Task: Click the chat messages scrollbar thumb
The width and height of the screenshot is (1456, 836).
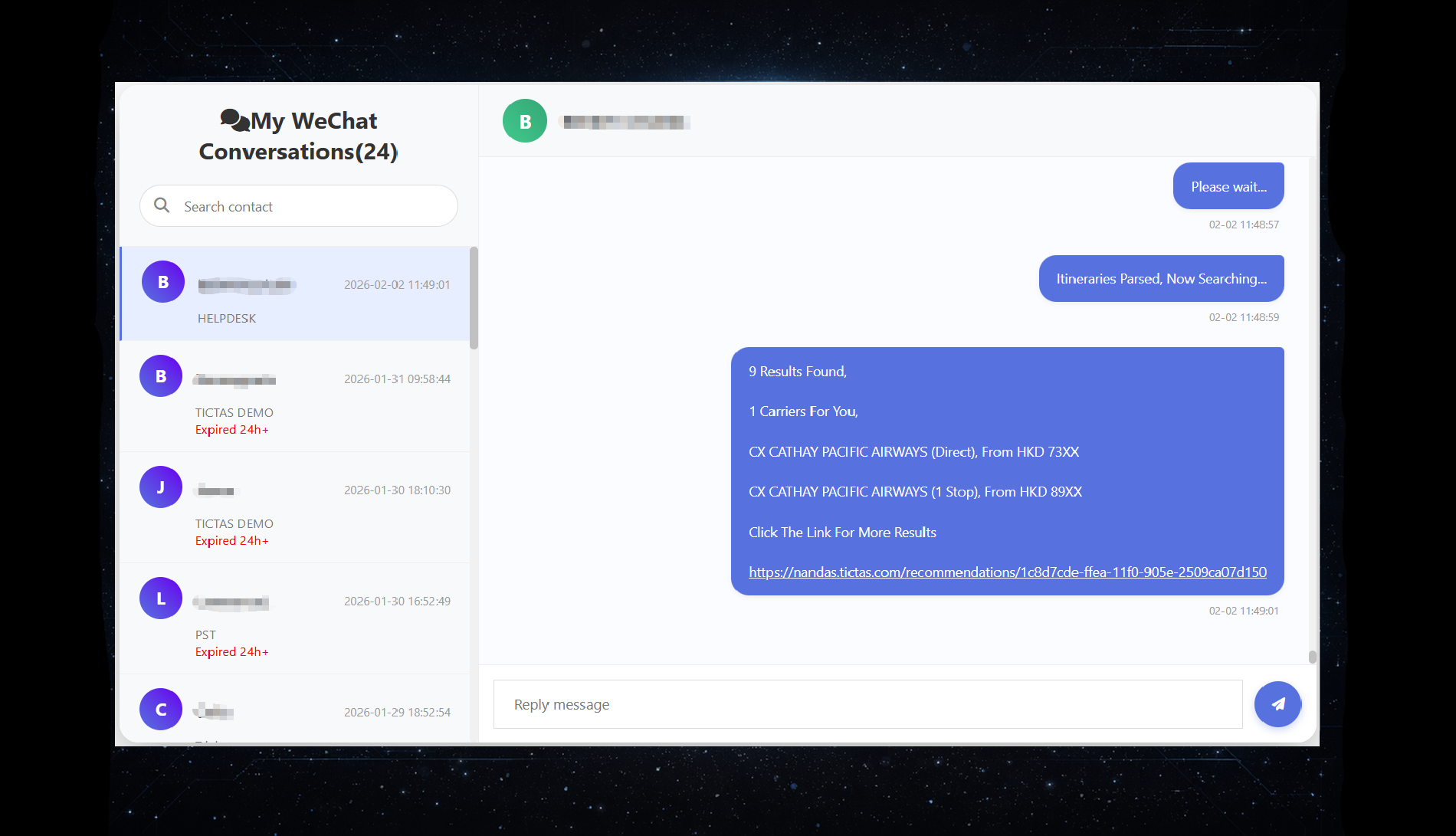Action: pos(1312,657)
